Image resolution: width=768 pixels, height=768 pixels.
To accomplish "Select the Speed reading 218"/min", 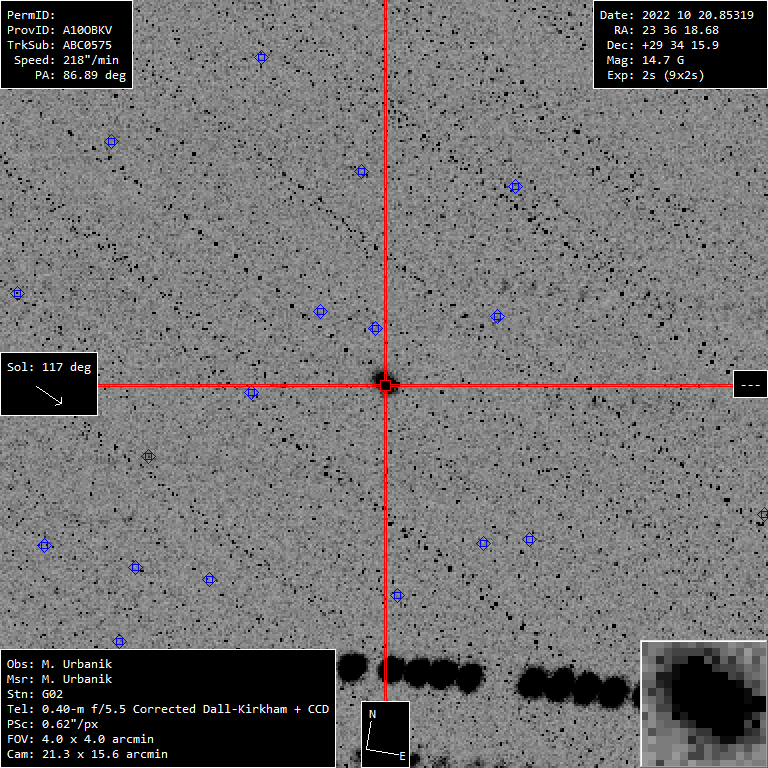I will coord(91,60).
